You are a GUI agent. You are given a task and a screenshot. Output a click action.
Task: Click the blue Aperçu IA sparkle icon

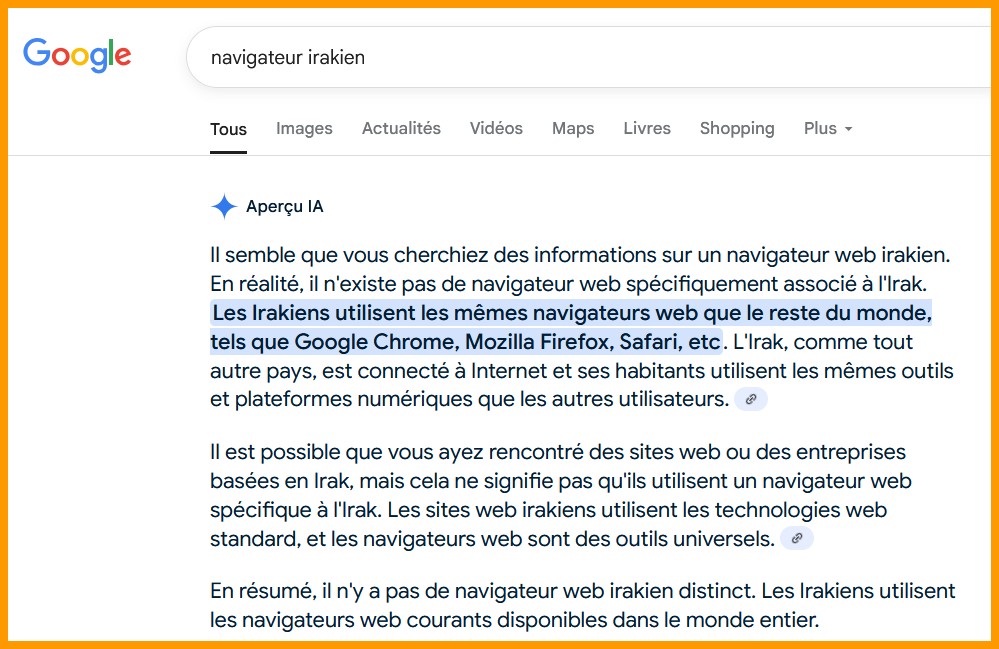coord(224,206)
